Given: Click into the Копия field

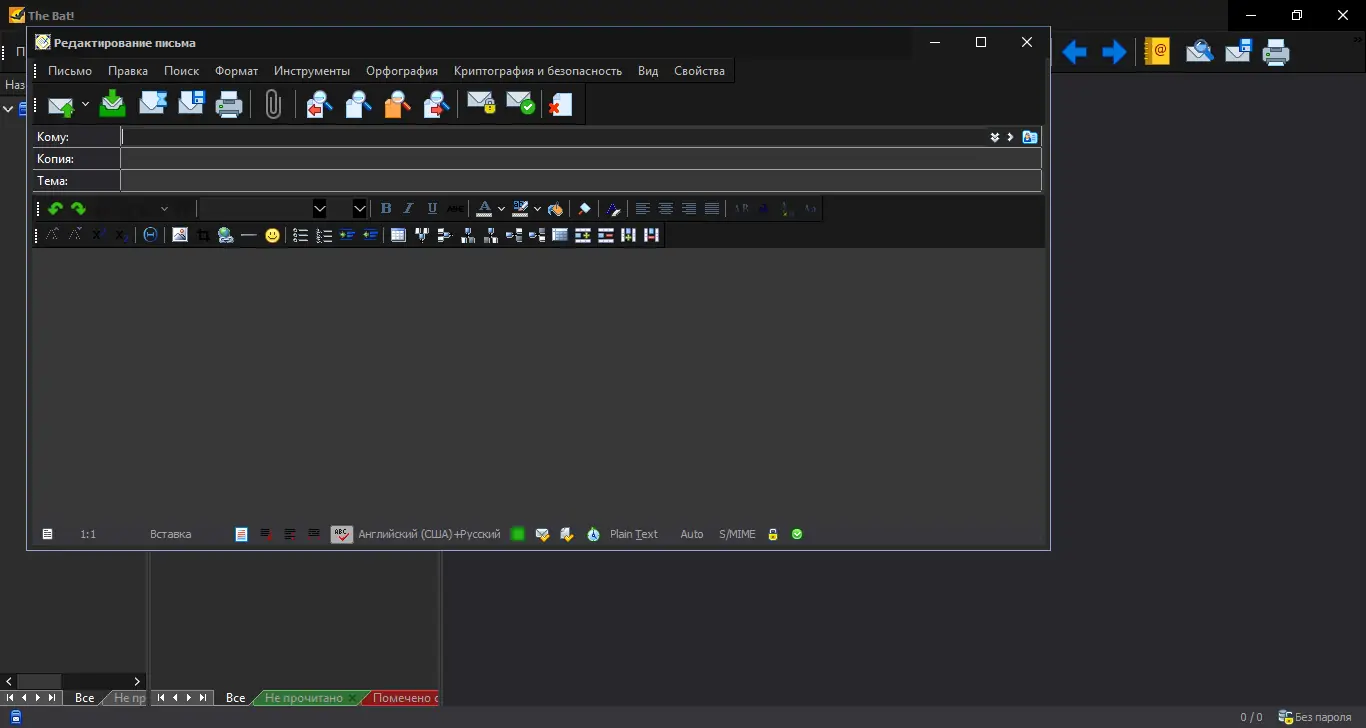Looking at the screenshot, I should (581, 159).
